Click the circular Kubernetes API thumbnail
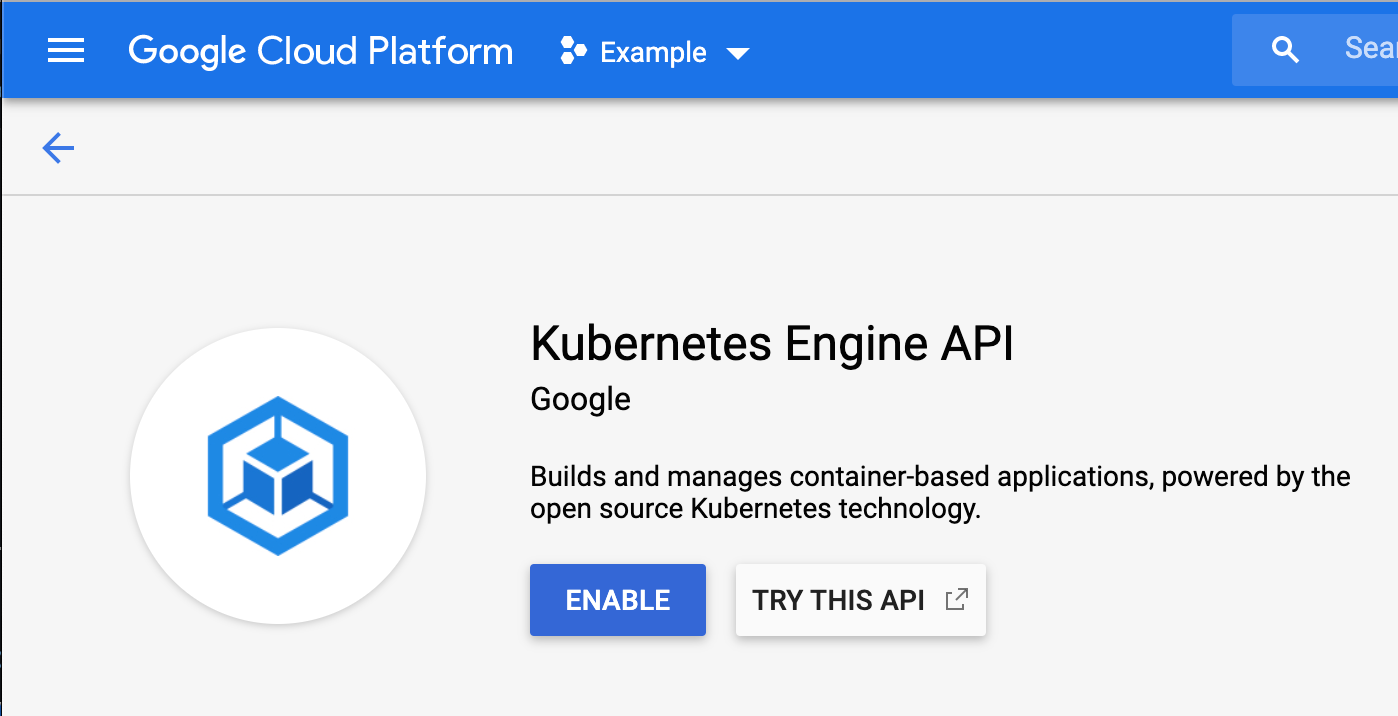Viewport: 1398px width, 716px height. pos(277,476)
